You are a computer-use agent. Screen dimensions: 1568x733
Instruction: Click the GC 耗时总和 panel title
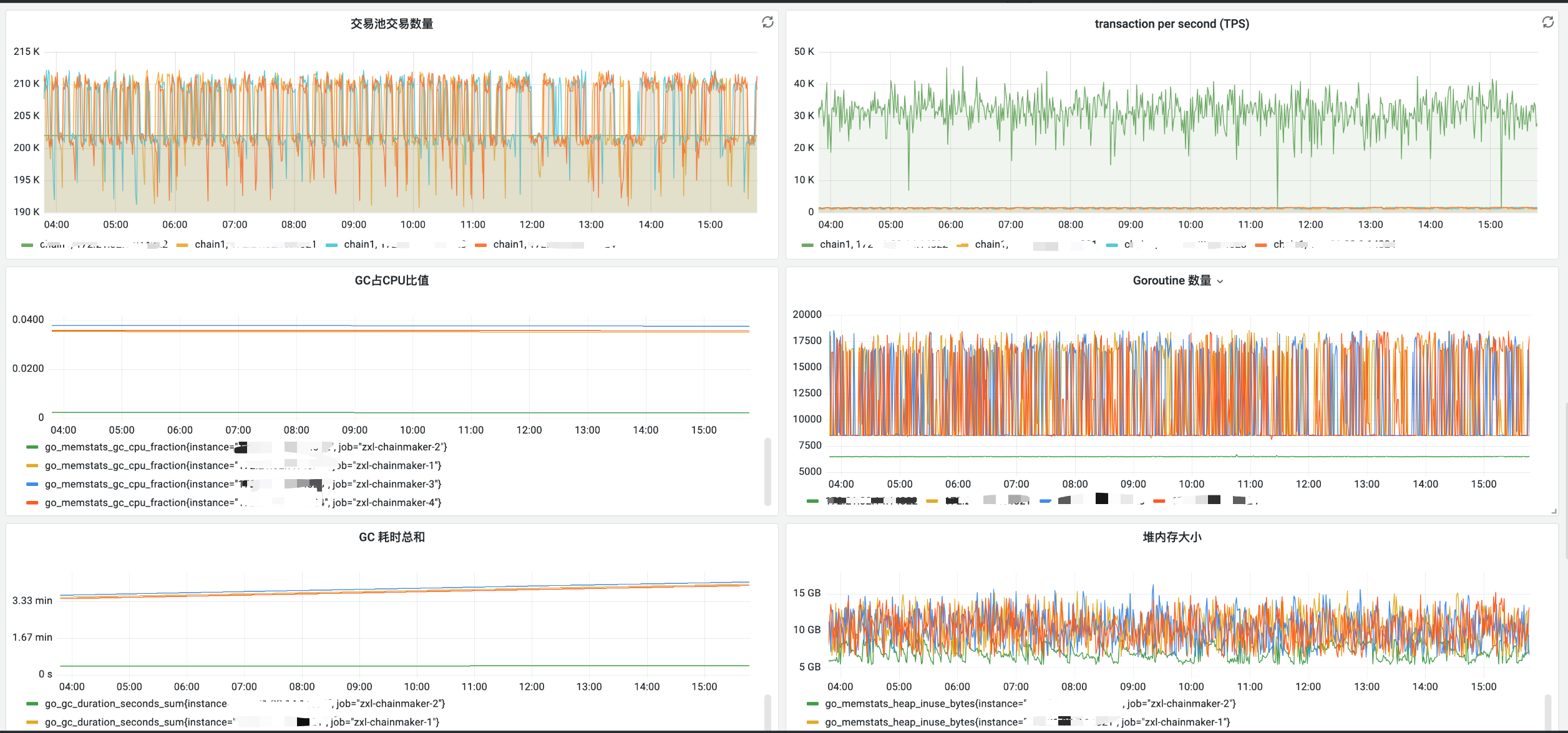tap(392, 537)
